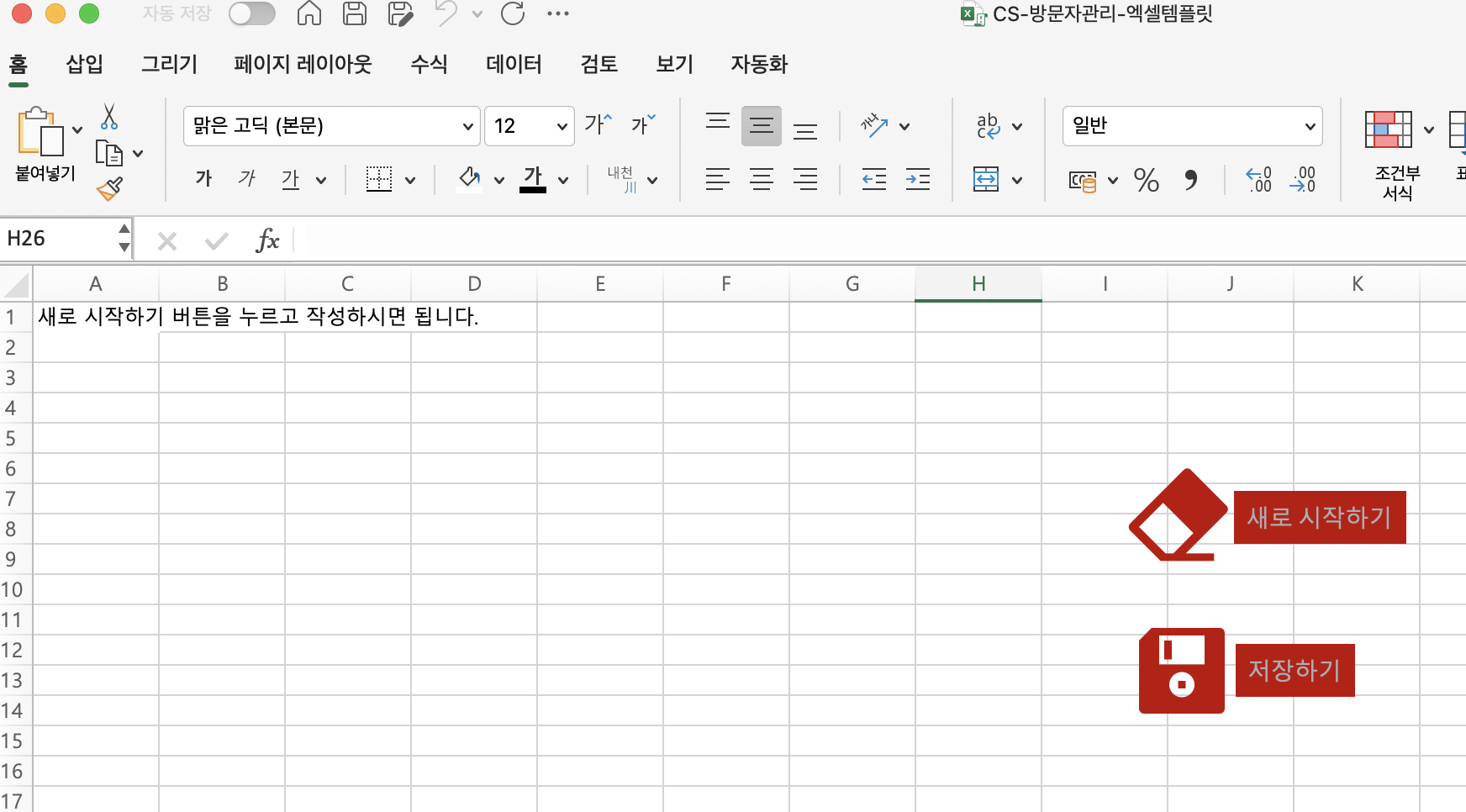Image resolution: width=1466 pixels, height=812 pixels.
Task: Switch to the 검토 tab
Action: tap(599, 64)
